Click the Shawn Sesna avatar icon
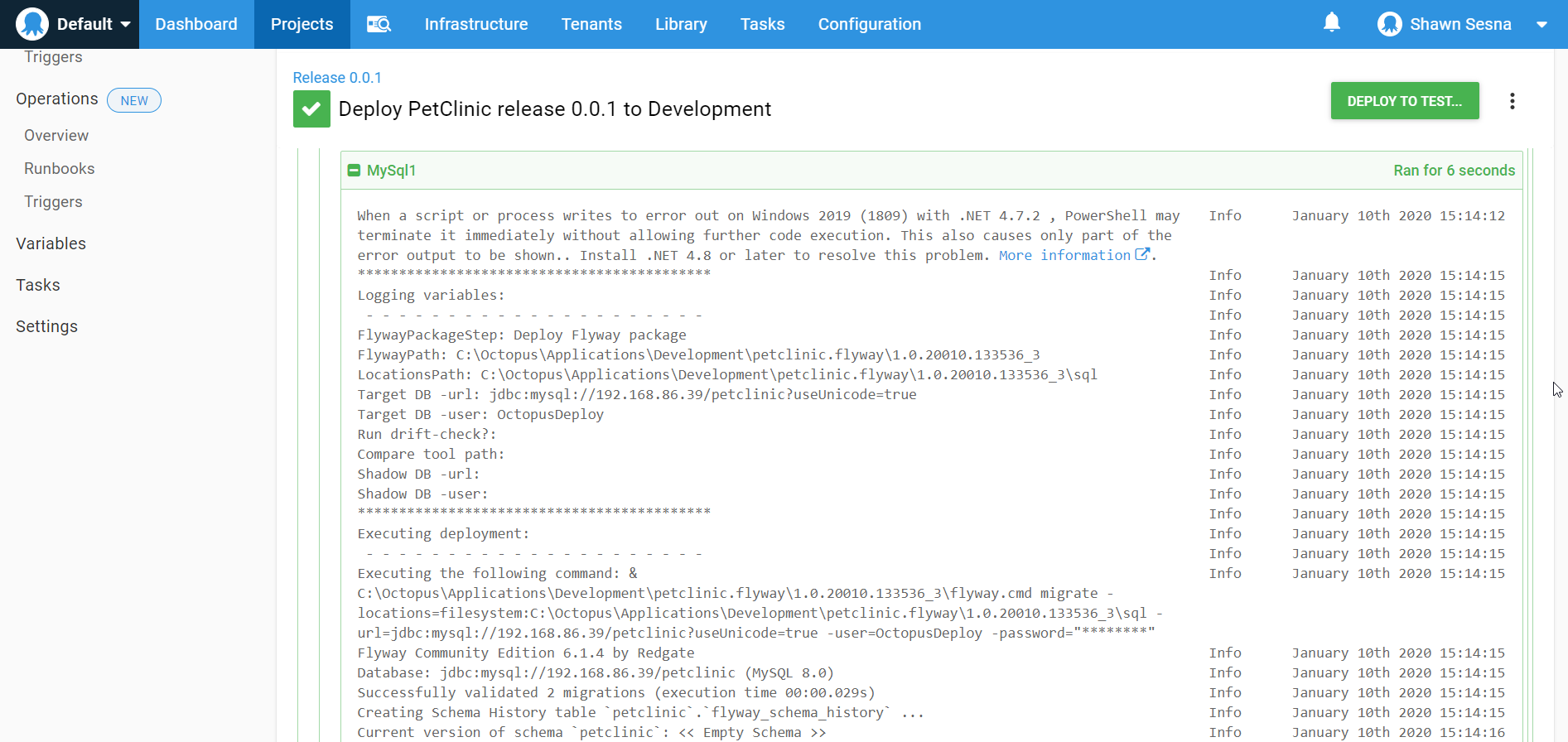The height and width of the screenshot is (742, 1568). (1389, 24)
